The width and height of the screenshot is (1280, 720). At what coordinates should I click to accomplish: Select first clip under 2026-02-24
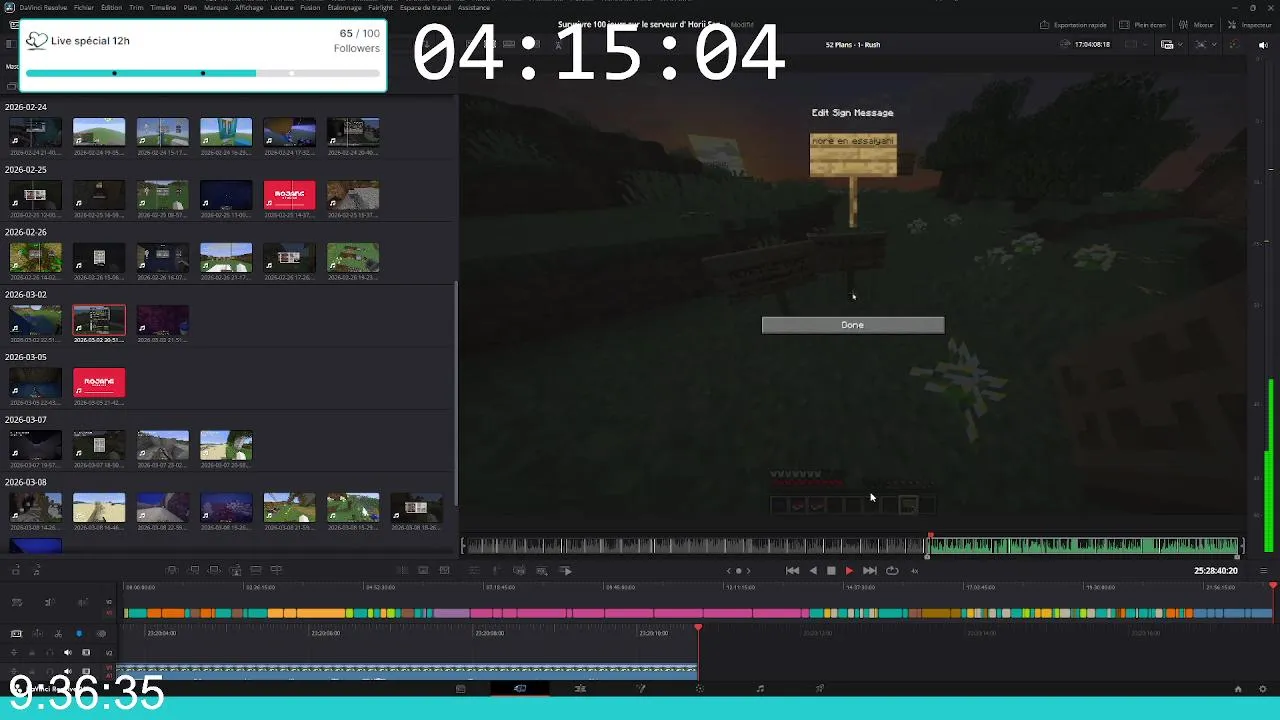pyautogui.click(x=35, y=133)
